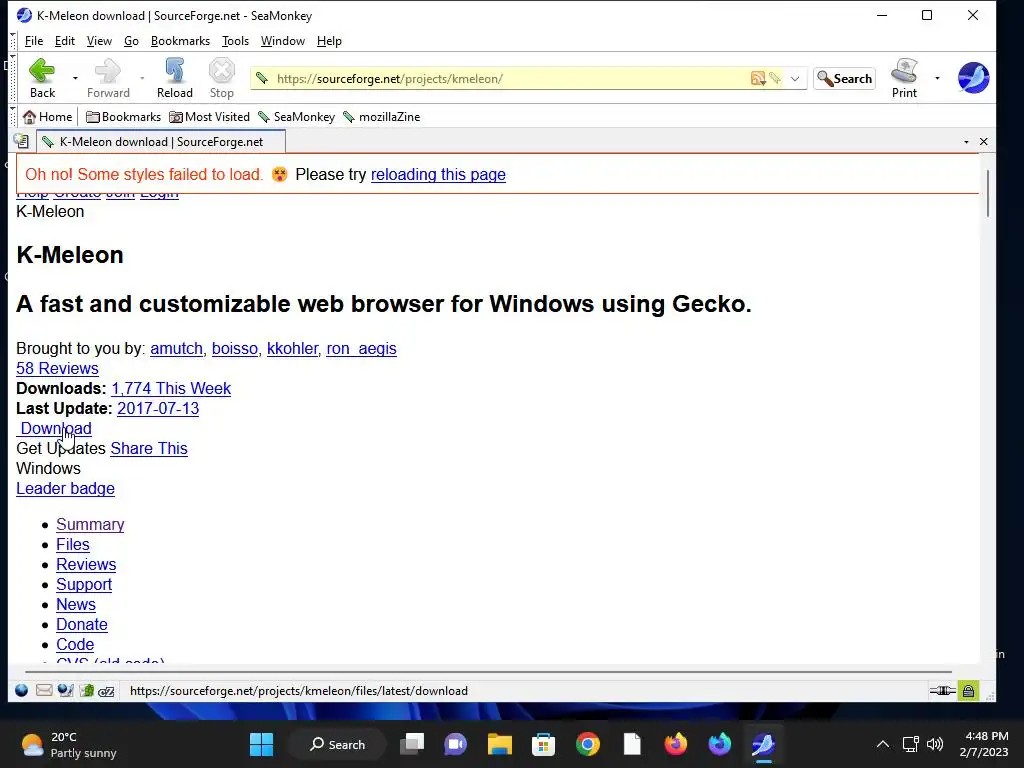Open the new tab icon at tab strip left
The width and height of the screenshot is (1024, 768).
(x=21, y=141)
